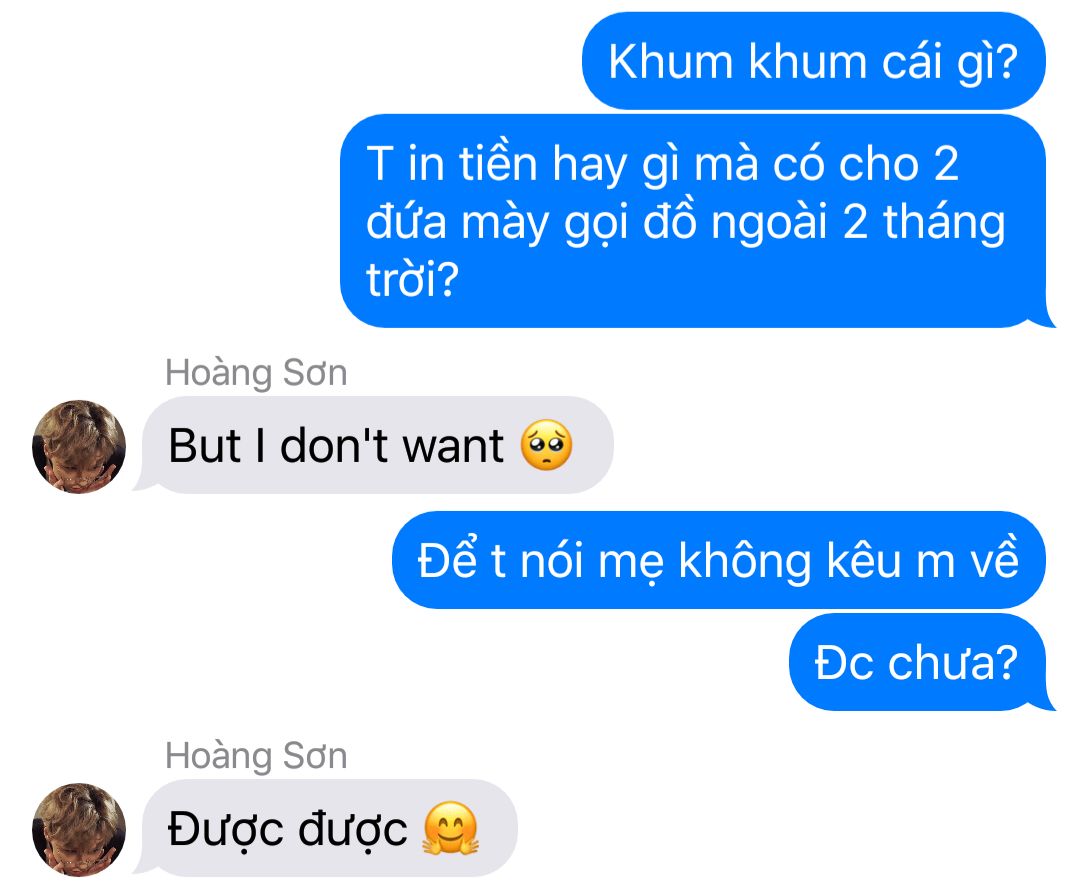1080x889 pixels.
Task: Select the "Để t nói mẹ không kêu m về" bubble
Action: click(718, 560)
